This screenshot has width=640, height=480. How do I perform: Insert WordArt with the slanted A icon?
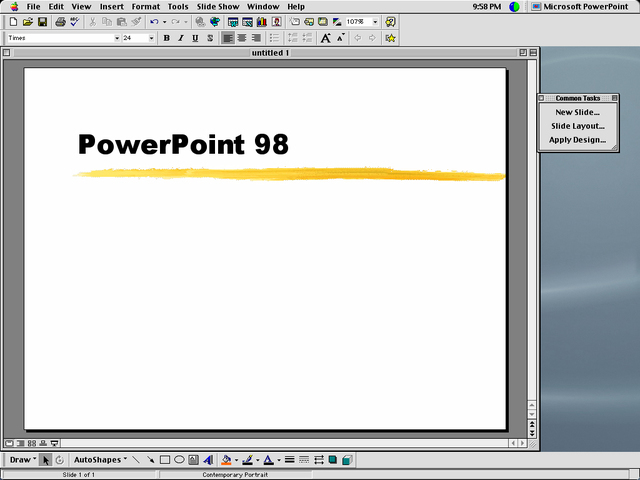click(x=208, y=460)
